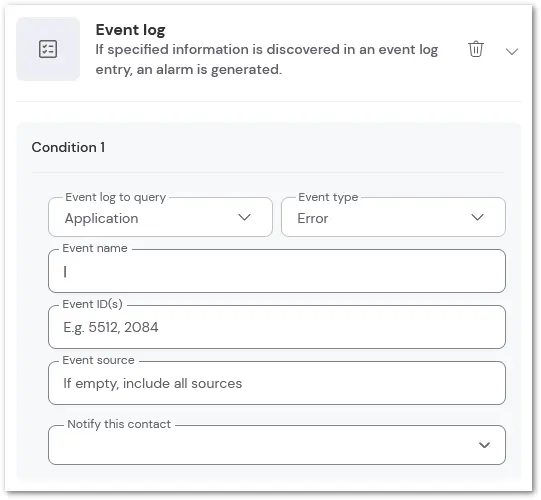
Task: Click into the Event ID(s) field
Action: point(277,327)
